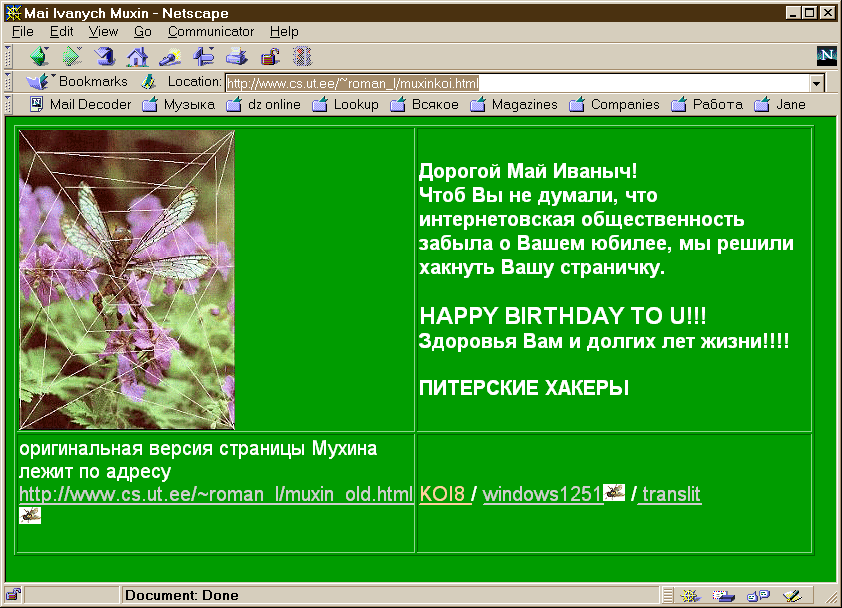The height and width of the screenshot is (608, 842).
Task: Go back with the Back arrow icon
Action: point(40,56)
